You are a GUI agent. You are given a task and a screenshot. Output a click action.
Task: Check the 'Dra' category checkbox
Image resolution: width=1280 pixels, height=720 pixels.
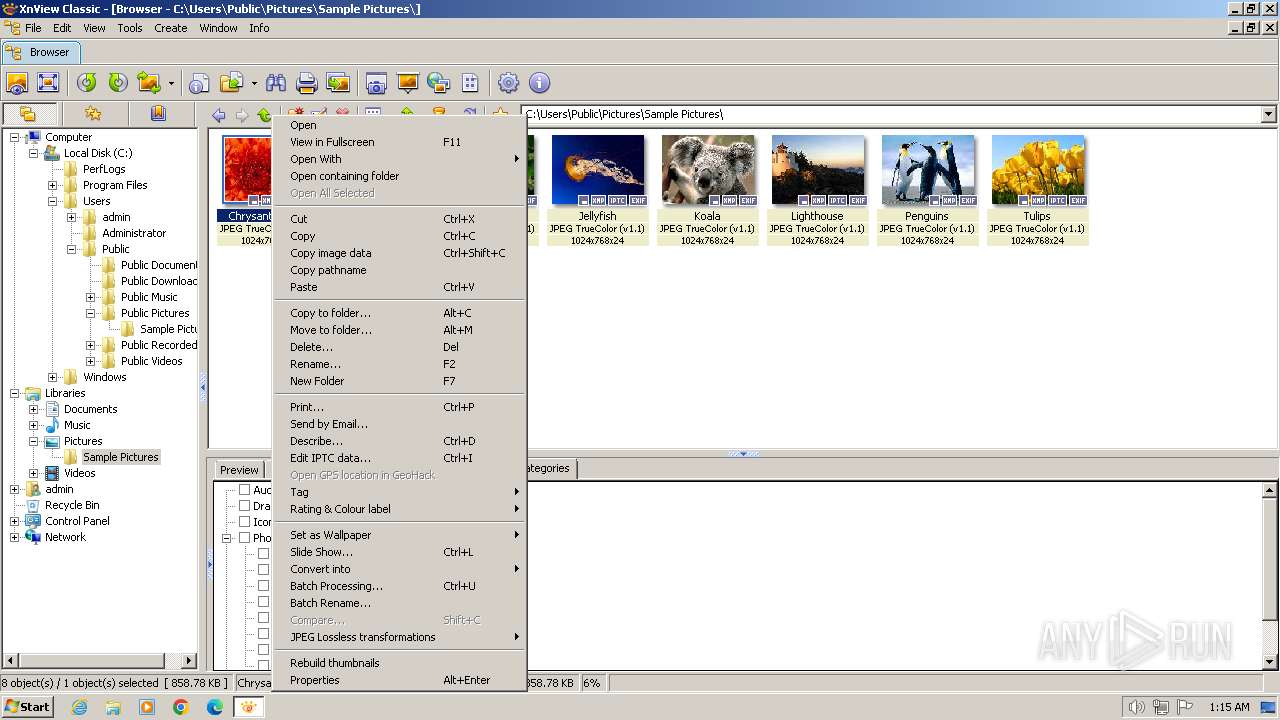coord(244,506)
